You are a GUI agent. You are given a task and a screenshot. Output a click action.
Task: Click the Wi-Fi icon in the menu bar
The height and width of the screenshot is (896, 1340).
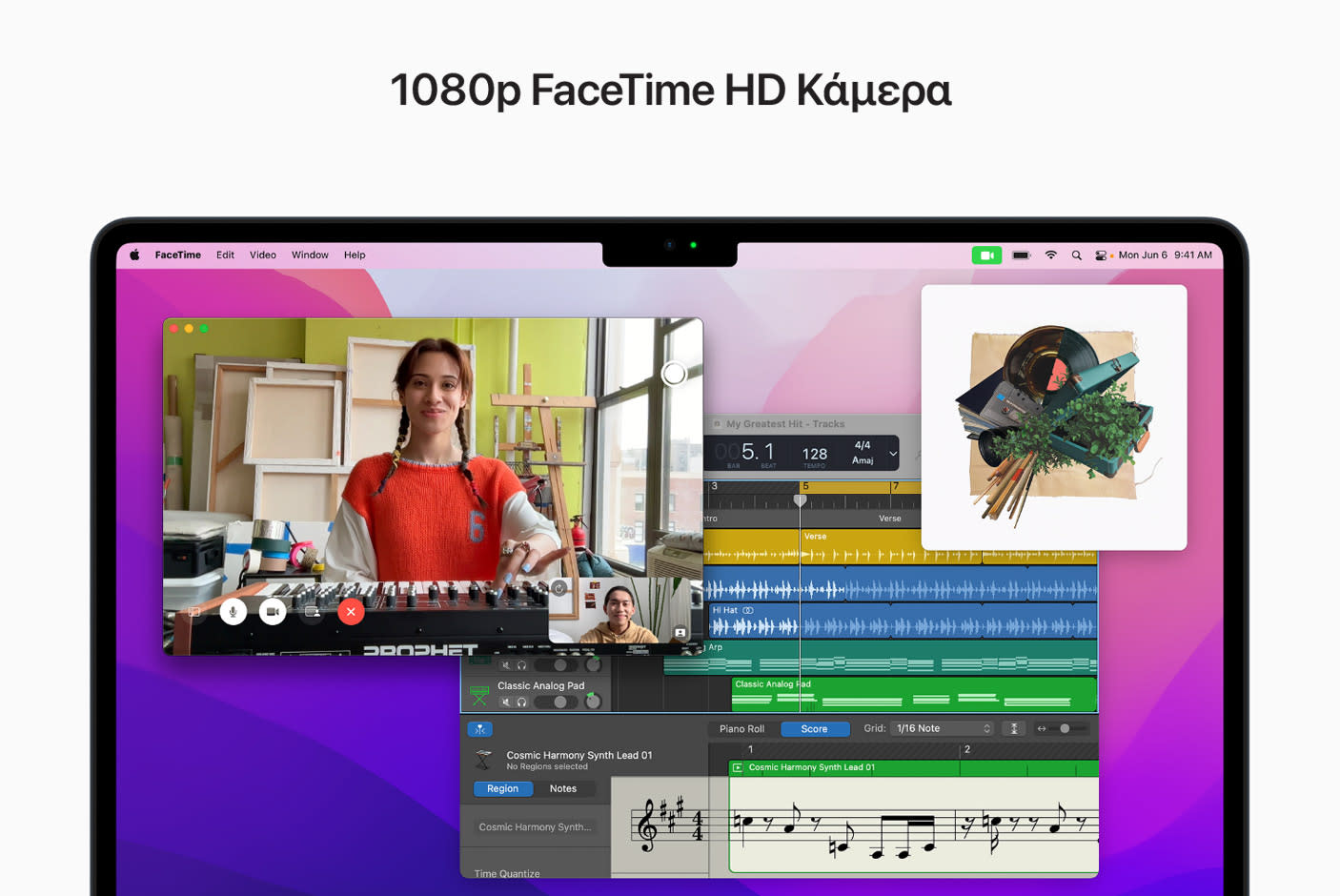pyautogui.click(x=1051, y=255)
